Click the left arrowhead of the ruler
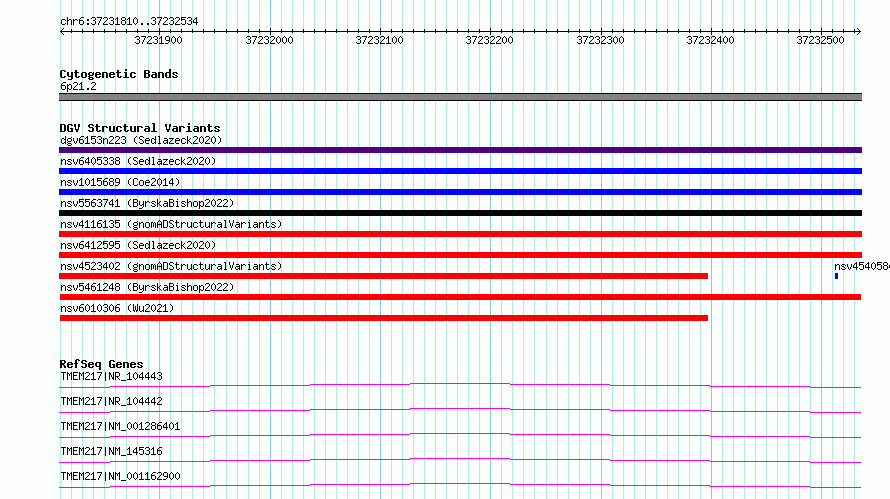The height and width of the screenshot is (499, 890). tap(62, 32)
